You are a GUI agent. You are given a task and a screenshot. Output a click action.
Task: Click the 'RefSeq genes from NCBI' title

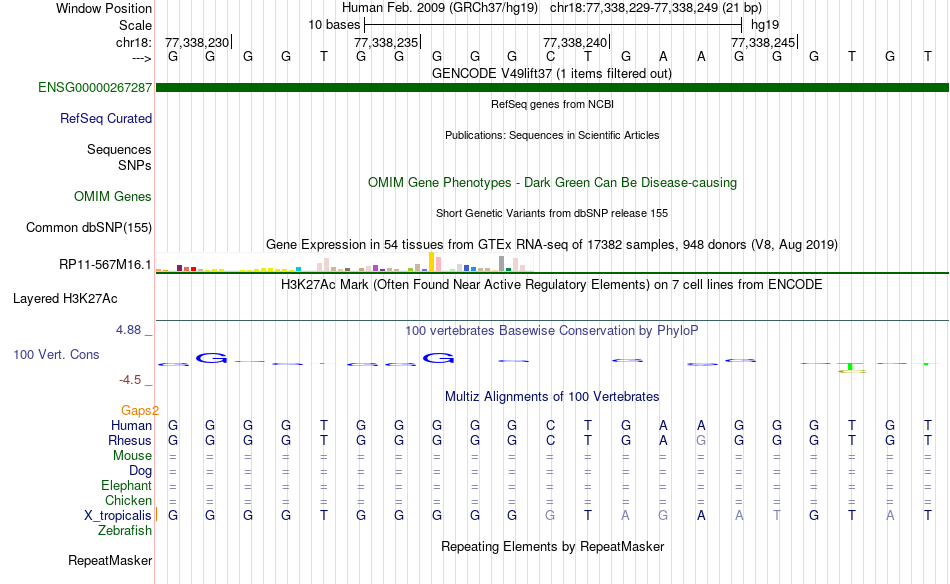tap(552, 104)
